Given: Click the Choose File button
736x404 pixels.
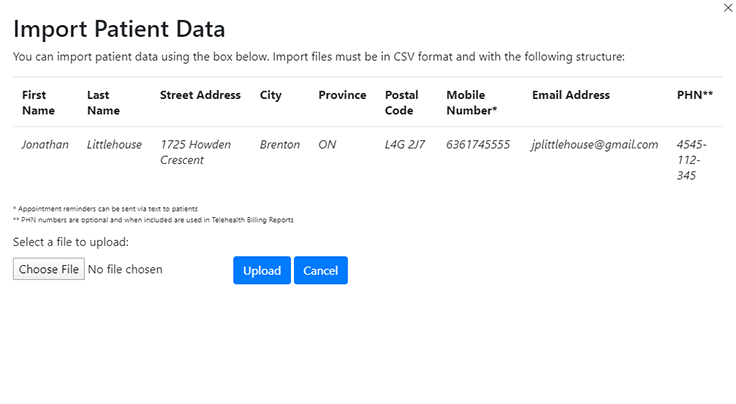Looking at the screenshot, I should tap(49, 269).
